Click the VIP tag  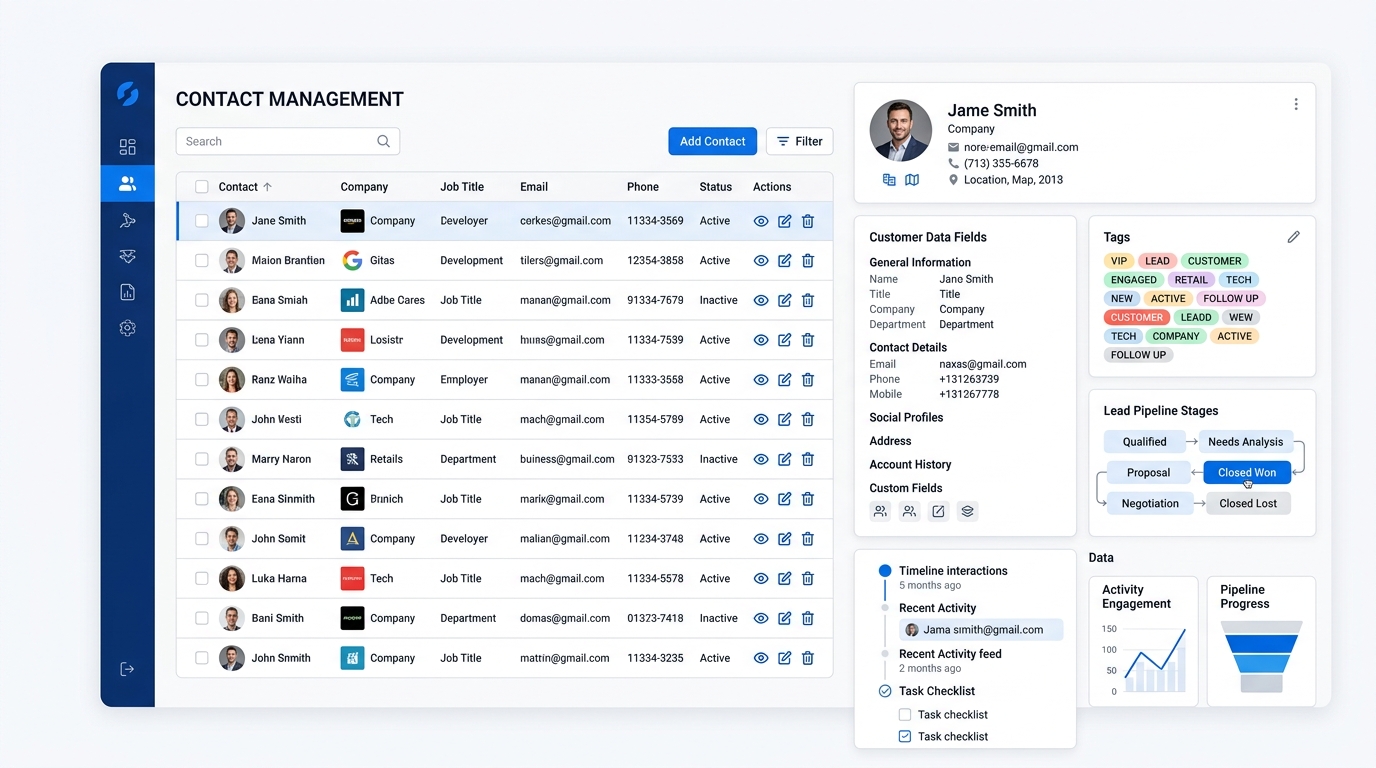1118,261
